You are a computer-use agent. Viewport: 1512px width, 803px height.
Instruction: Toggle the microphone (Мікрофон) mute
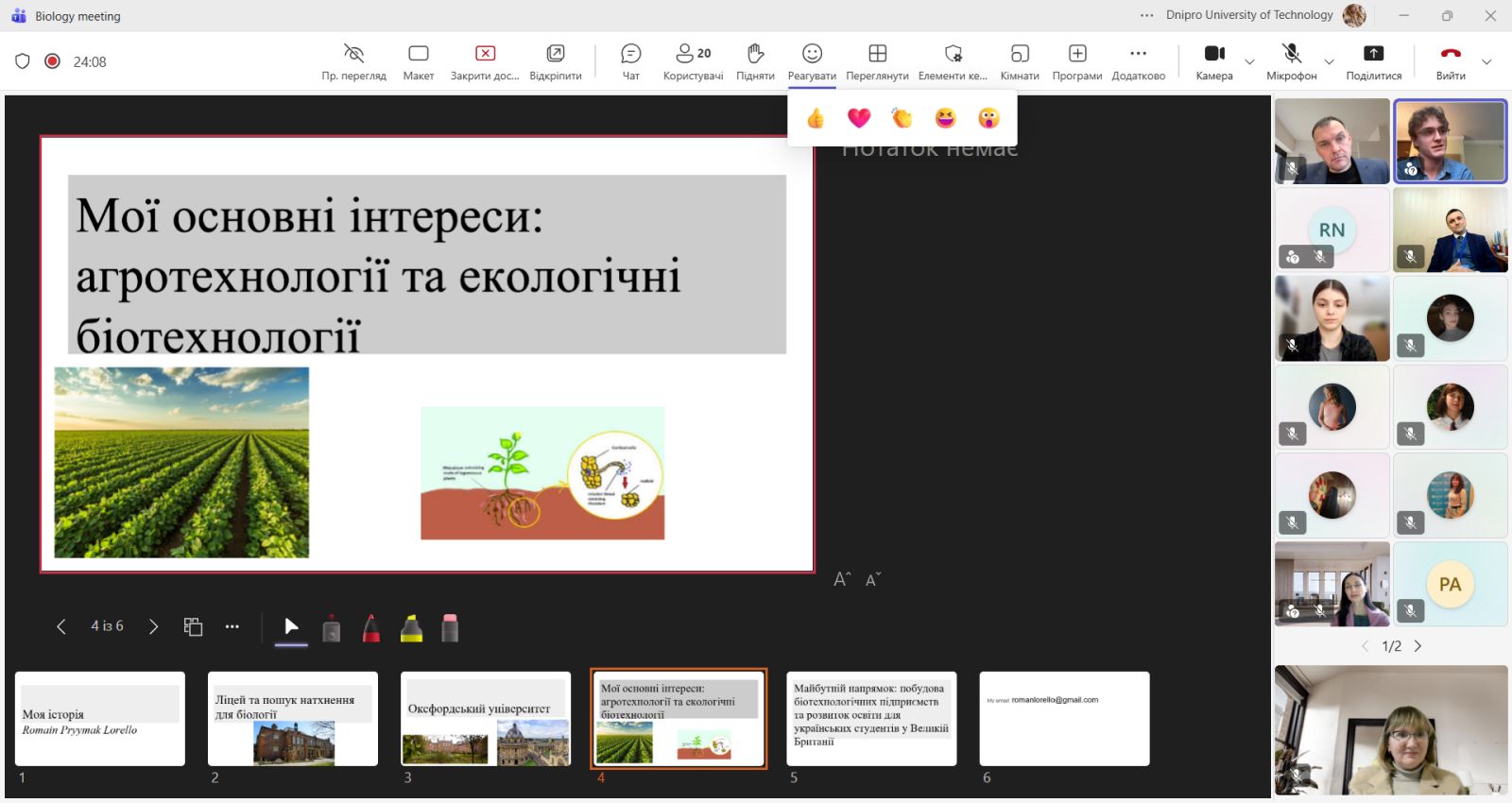pos(1291,61)
